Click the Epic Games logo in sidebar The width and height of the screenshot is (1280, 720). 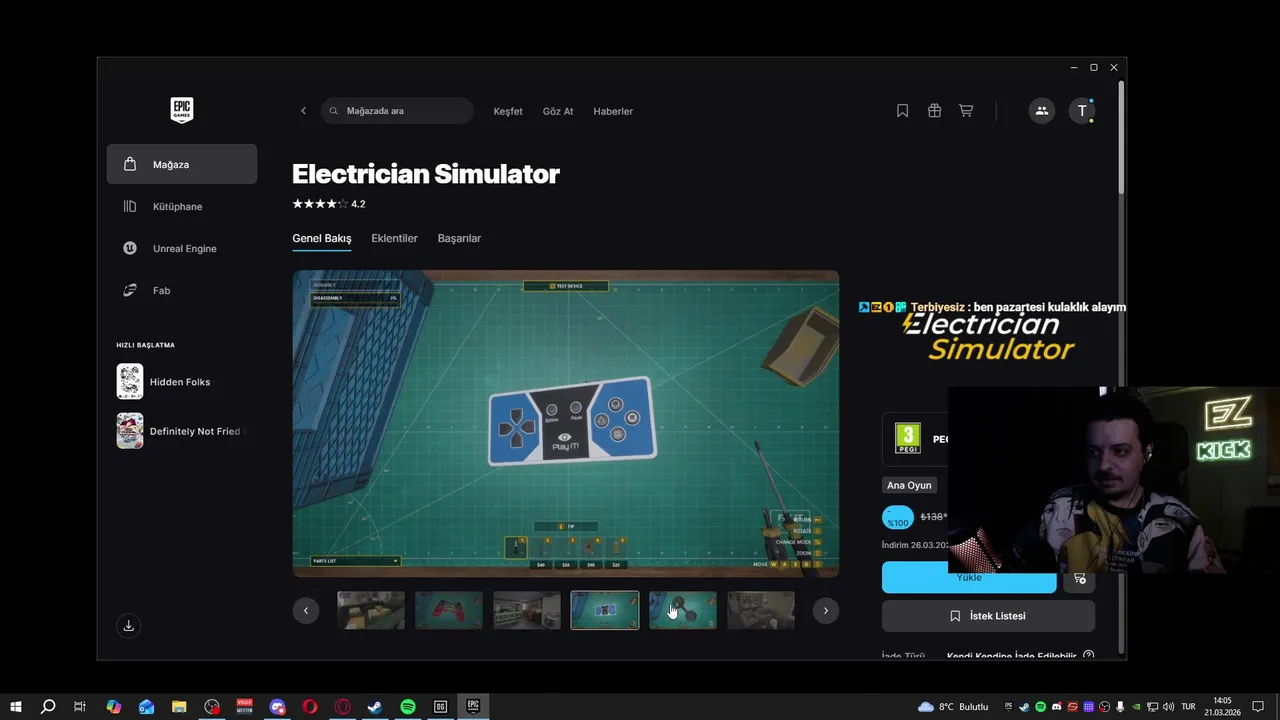click(x=181, y=110)
